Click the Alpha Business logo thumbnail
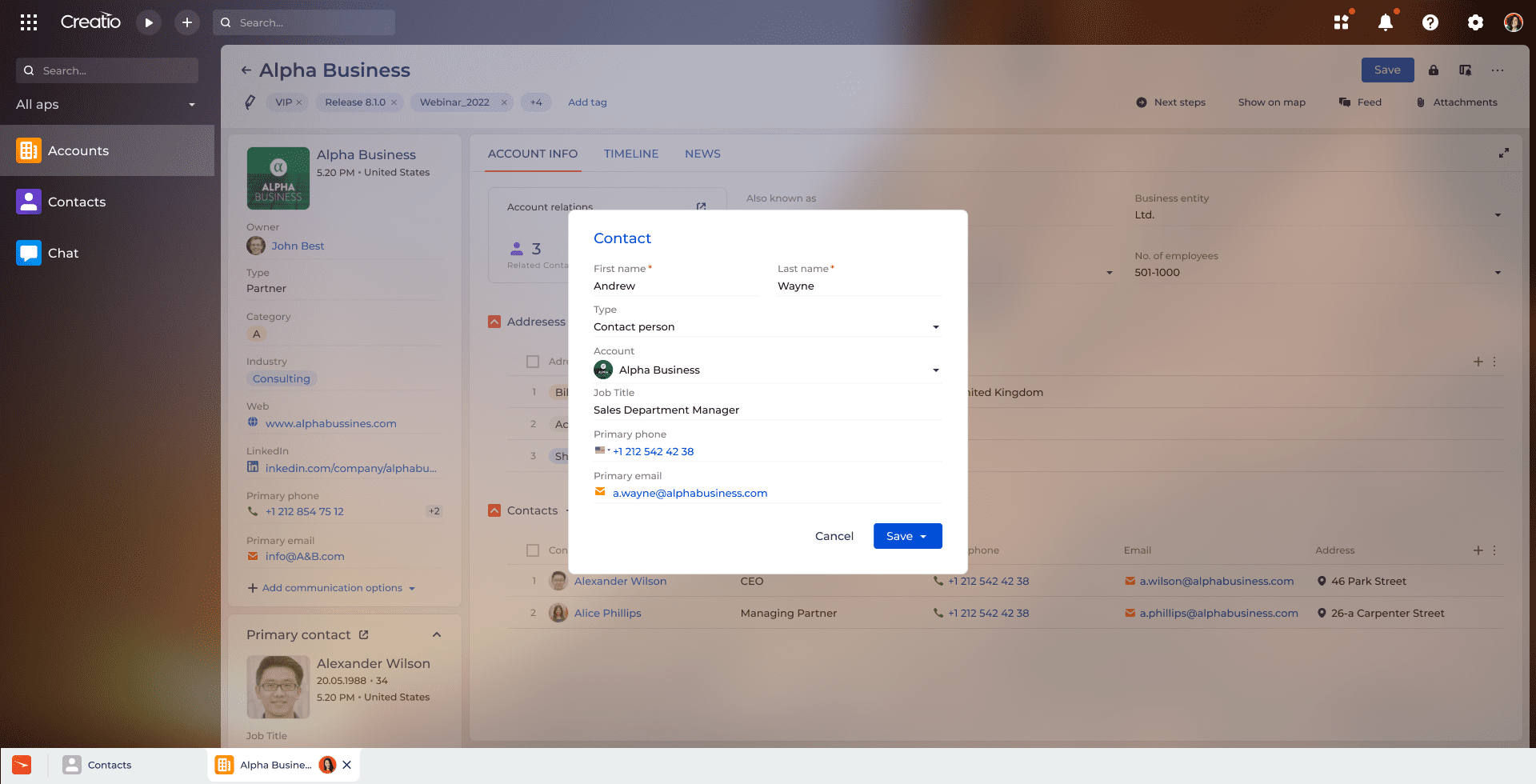 [x=278, y=178]
